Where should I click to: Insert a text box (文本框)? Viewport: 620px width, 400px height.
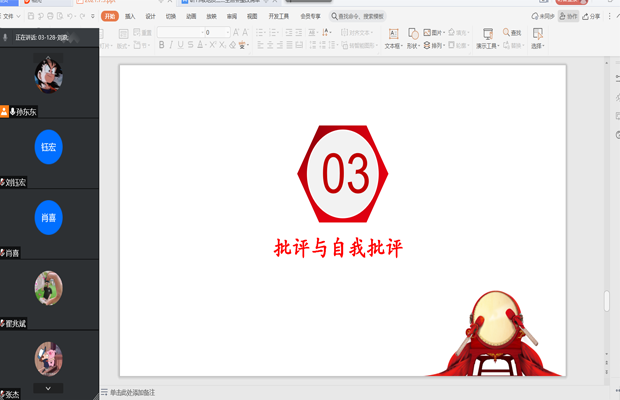(393, 39)
